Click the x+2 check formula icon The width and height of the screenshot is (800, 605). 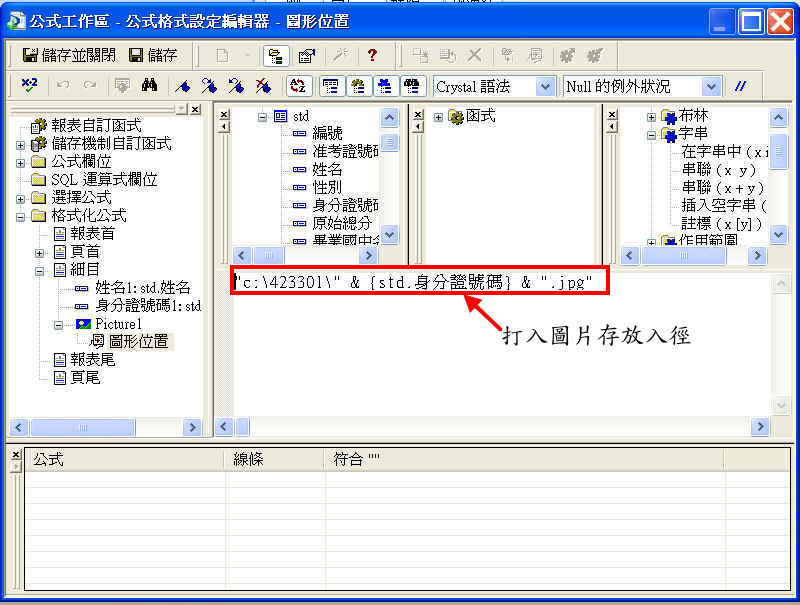point(27,87)
